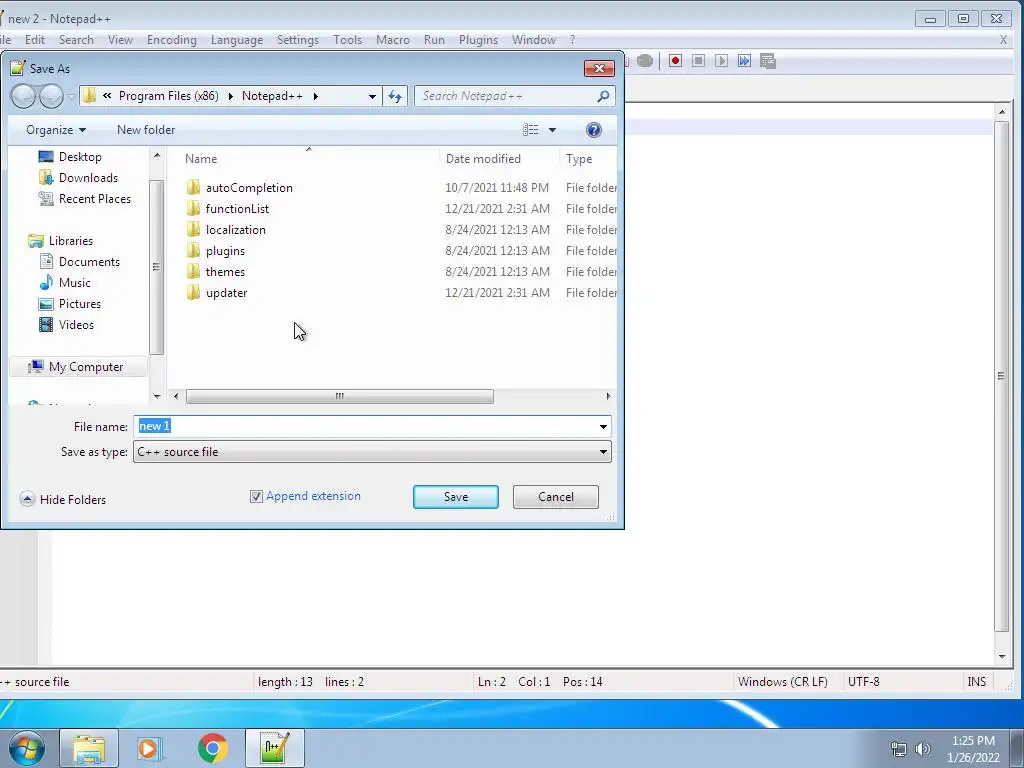Start macro recording in Notepad++ toolbar
This screenshot has height=768, width=1024.
pos(675,61)
